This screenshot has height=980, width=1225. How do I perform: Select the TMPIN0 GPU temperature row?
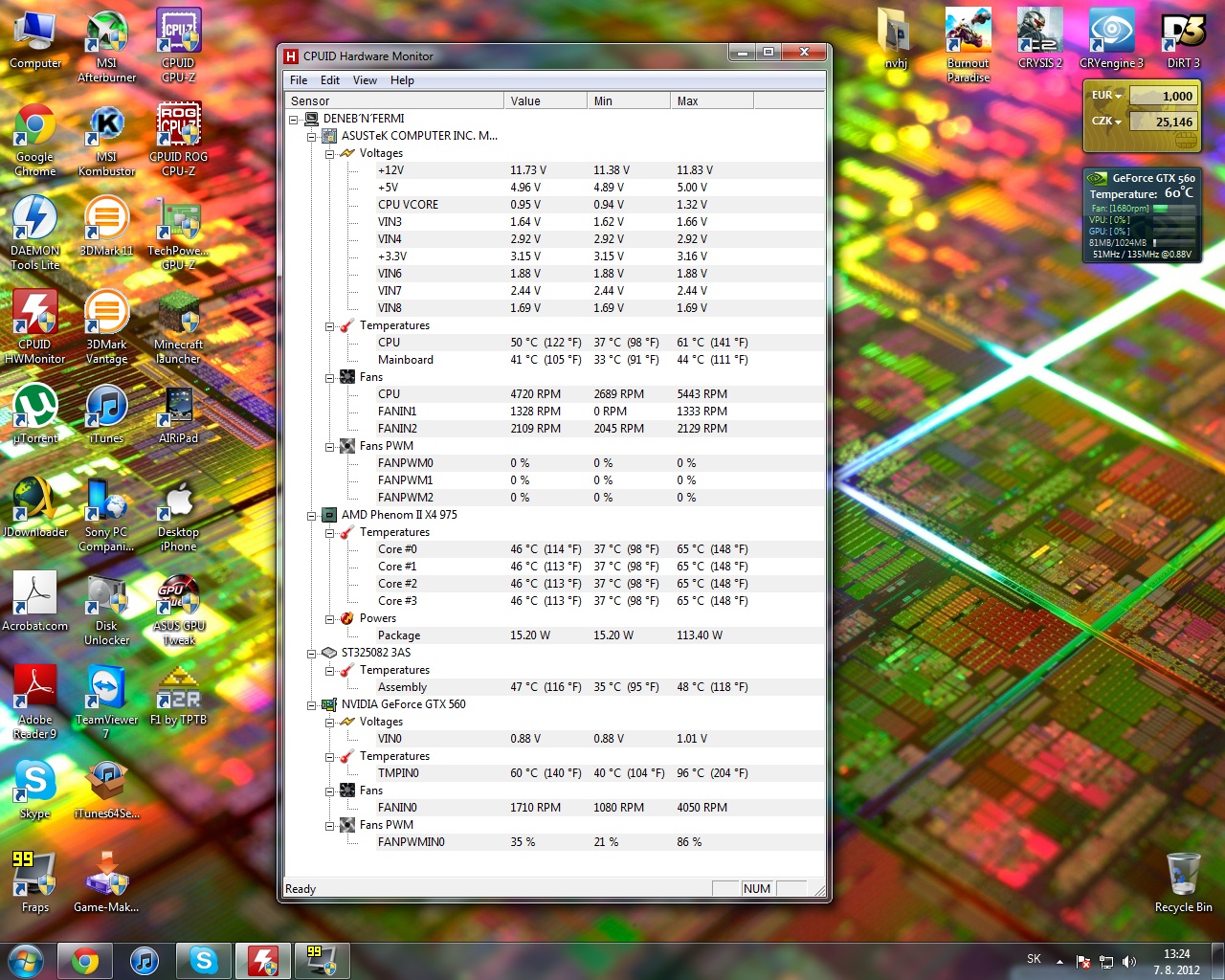click(x=555, y=773)
